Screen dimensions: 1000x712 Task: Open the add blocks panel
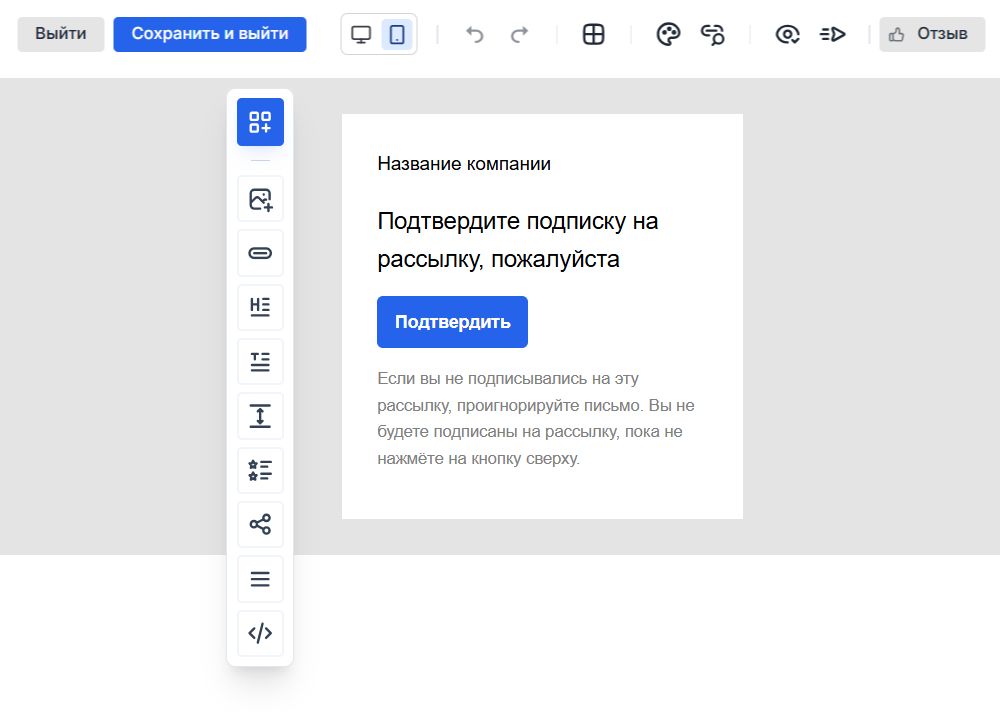point(260,122)
